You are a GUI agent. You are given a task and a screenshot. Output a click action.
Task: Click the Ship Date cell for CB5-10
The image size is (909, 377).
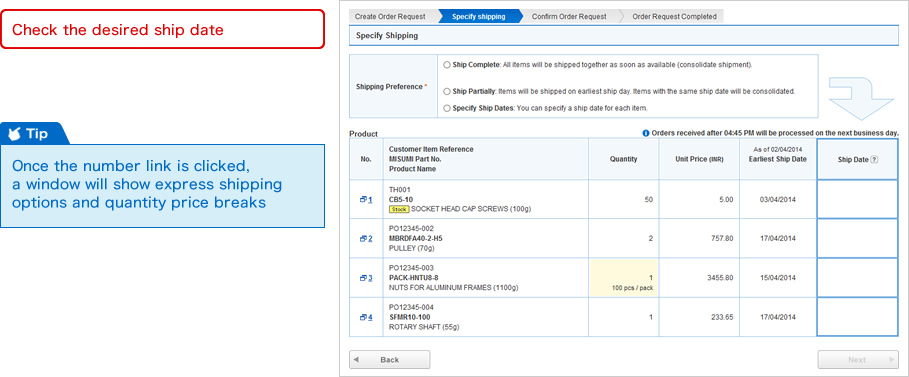click(857, 199)
